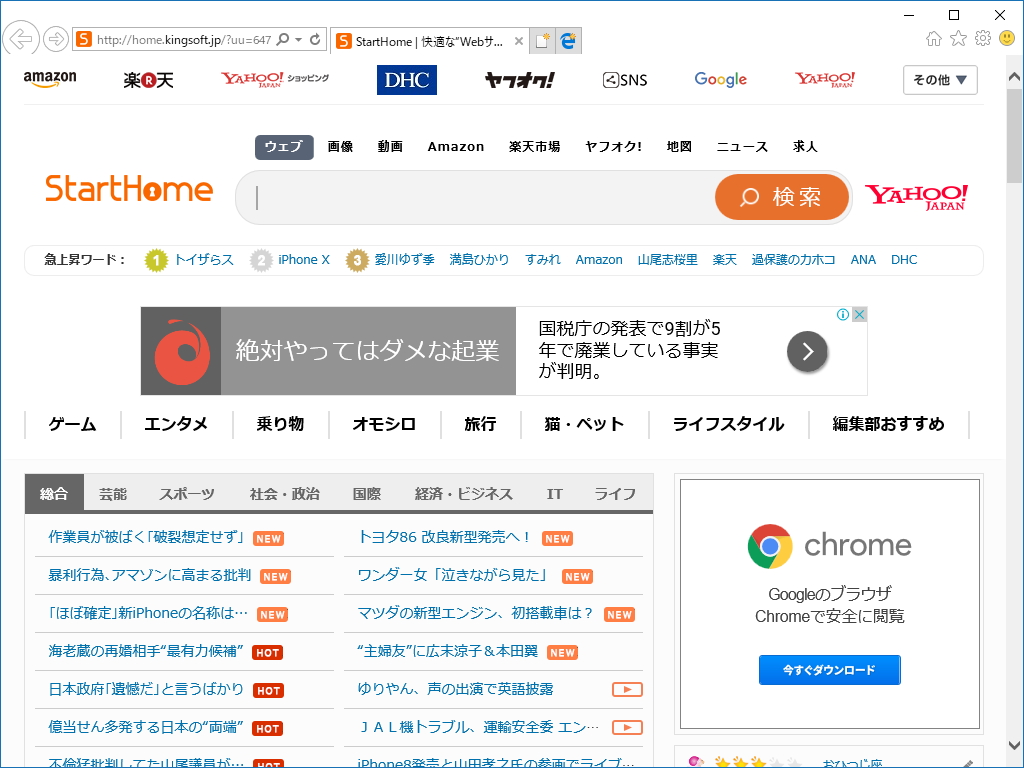Refresh the page using the reload icon
Image resolution: width=1024 pixels, height=768 pixels.
pyautogui.click(x=313, y=38)
